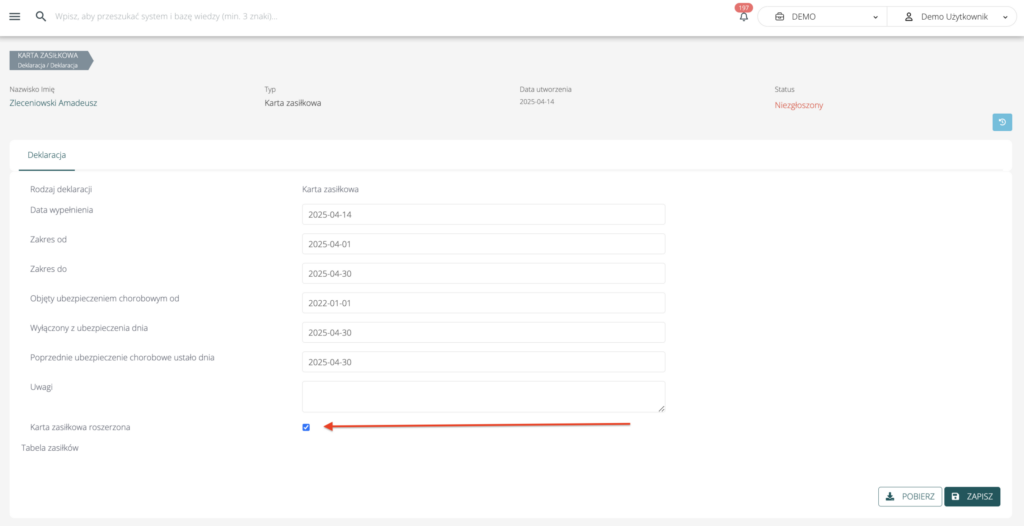Open the Demo Użytkownik user menu
The image size is (1024, 526).
953,17
